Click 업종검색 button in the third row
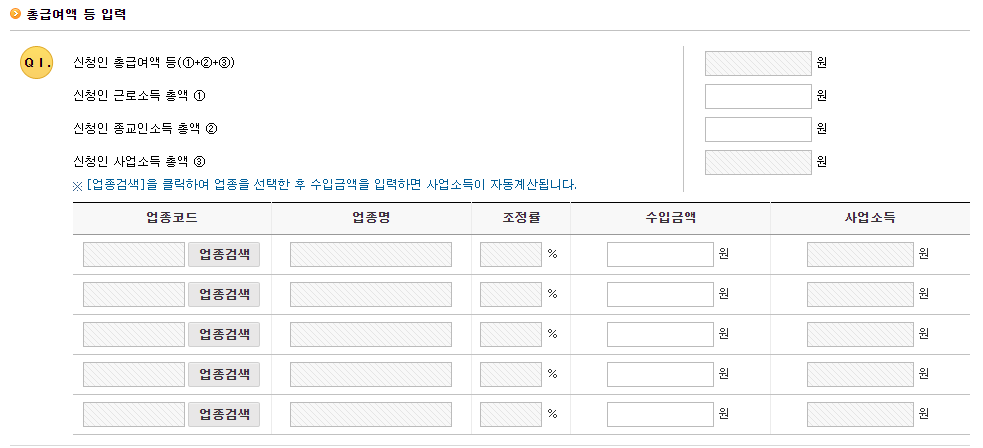 224,335
